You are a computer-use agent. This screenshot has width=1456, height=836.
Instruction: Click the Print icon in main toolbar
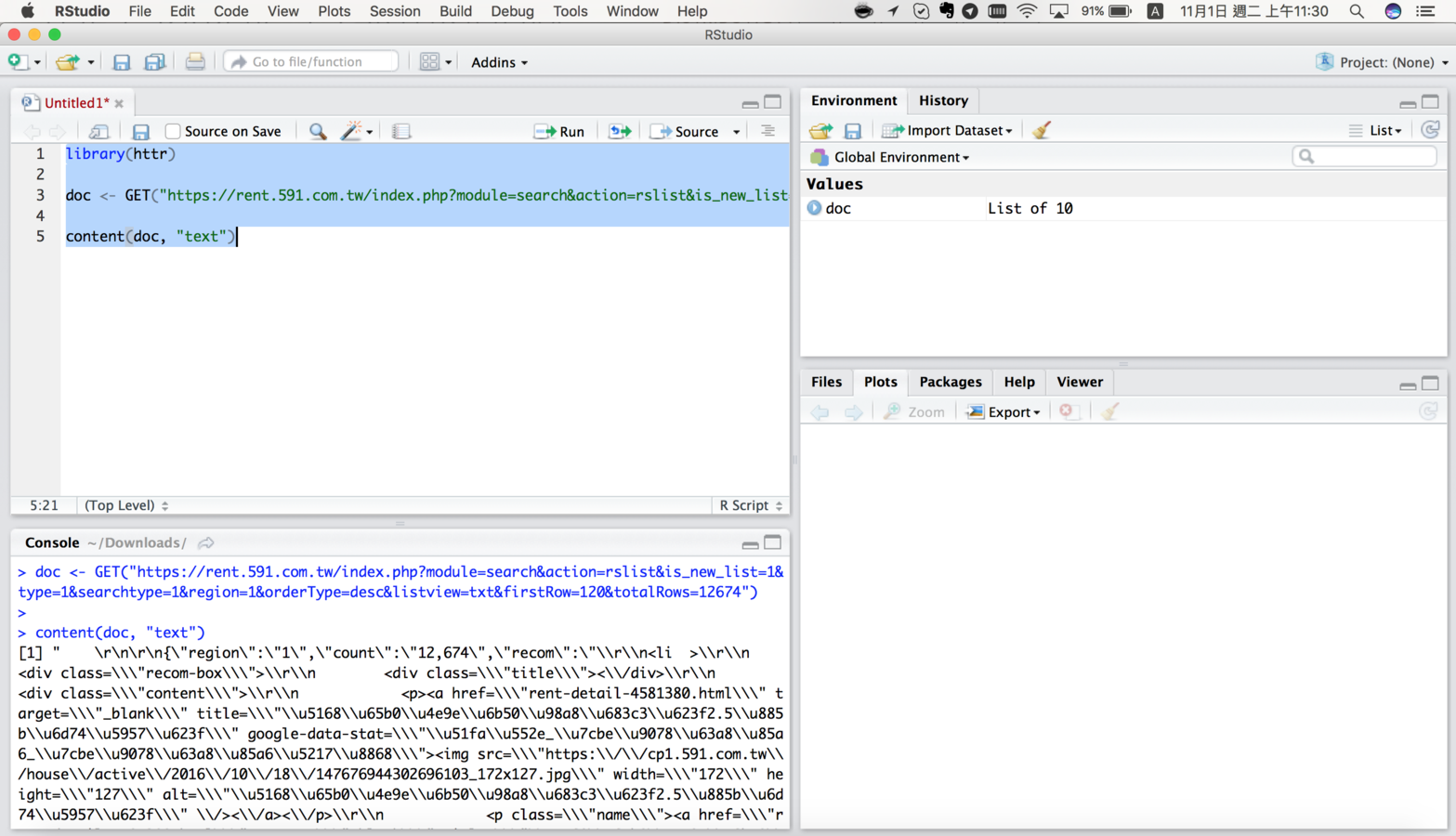coord(195,61)
